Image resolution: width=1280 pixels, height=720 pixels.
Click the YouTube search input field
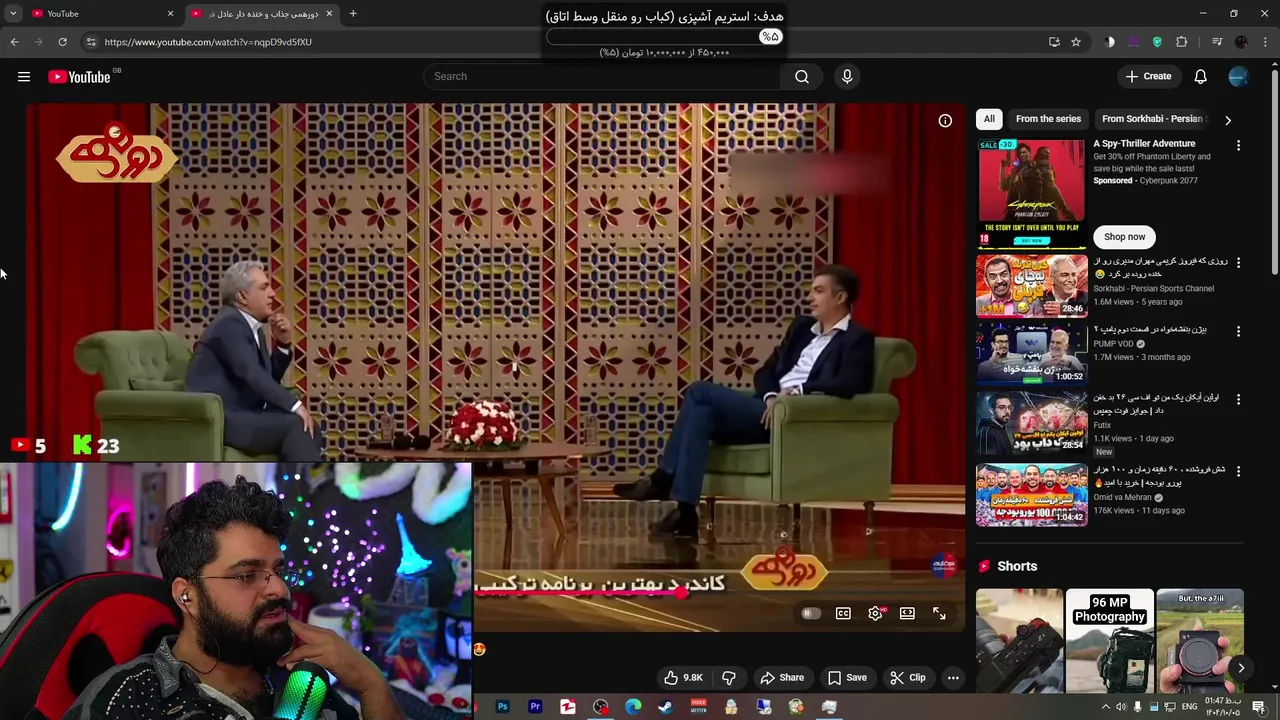602,77
